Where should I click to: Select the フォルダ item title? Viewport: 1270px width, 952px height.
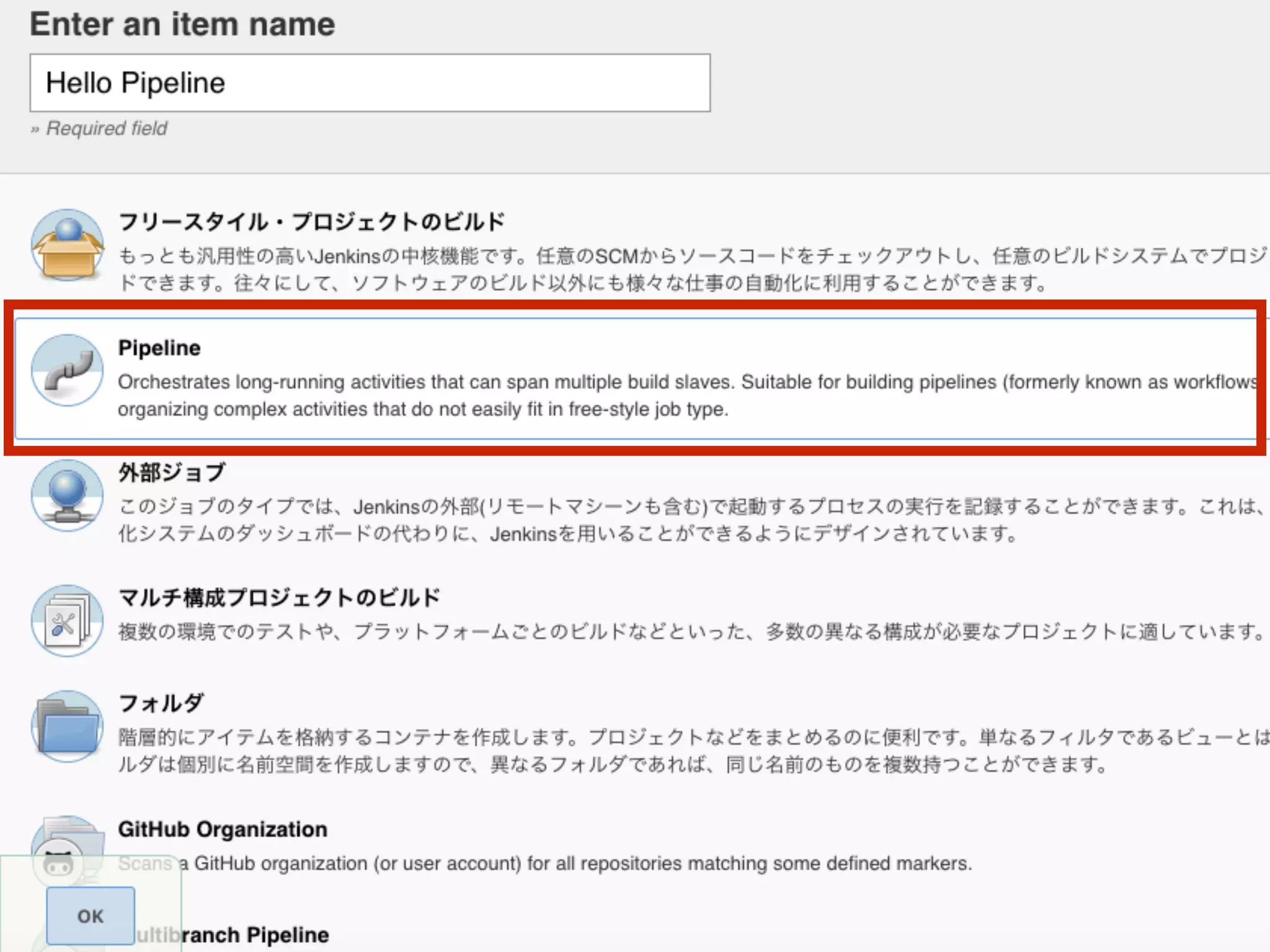click(x=161, y=703)
